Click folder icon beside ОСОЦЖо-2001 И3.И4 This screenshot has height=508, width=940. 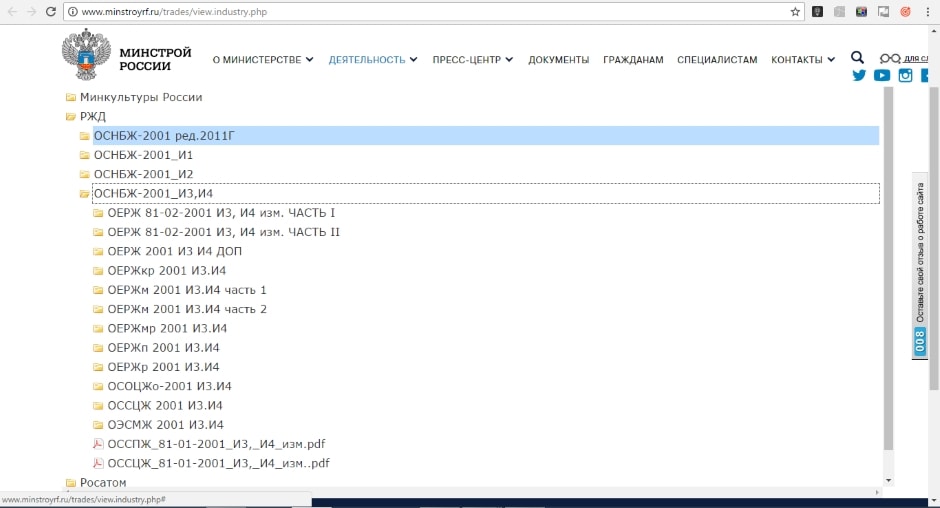coord(98,386)
